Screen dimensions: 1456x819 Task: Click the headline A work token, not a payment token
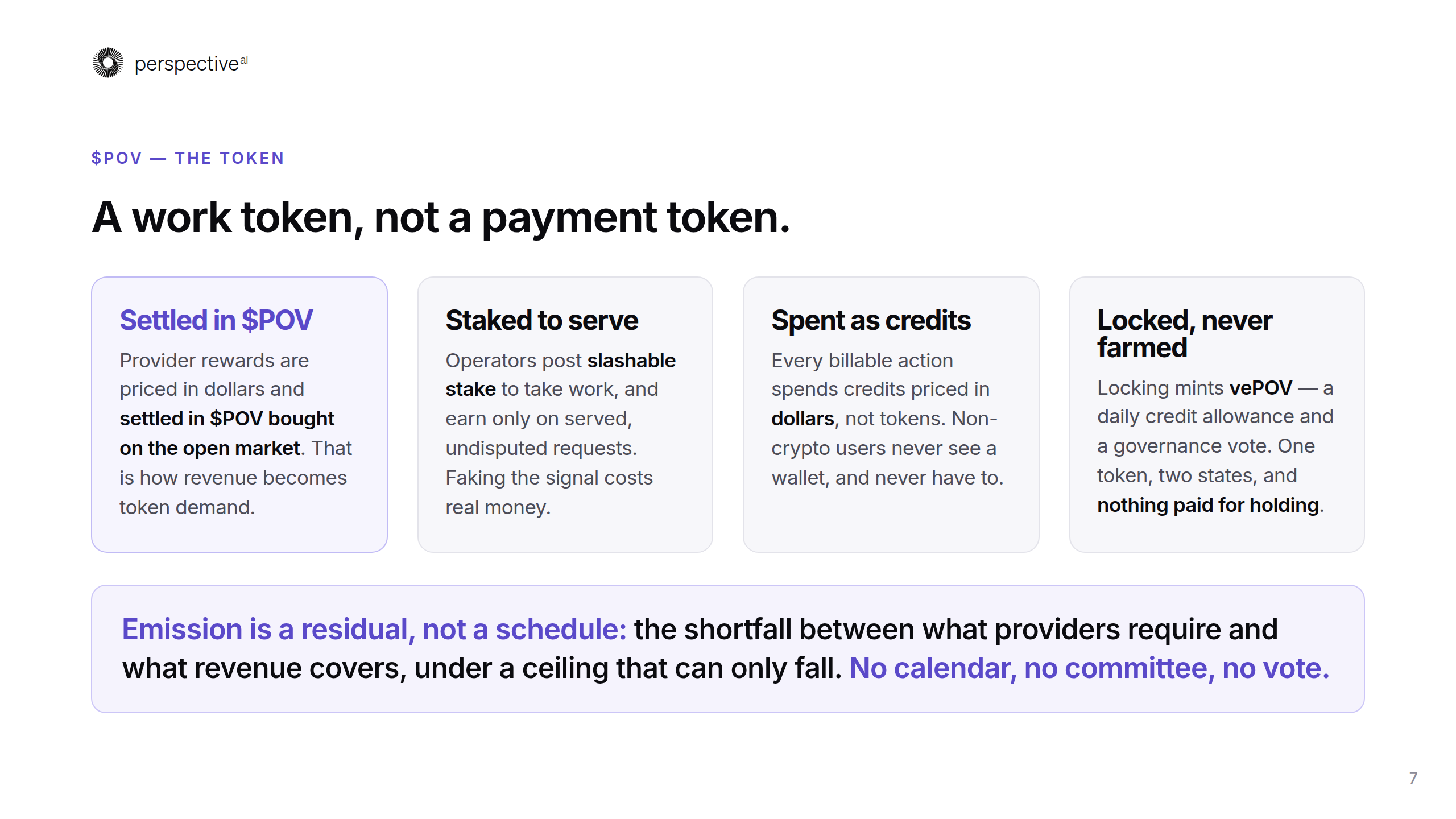tap(441, 218)
